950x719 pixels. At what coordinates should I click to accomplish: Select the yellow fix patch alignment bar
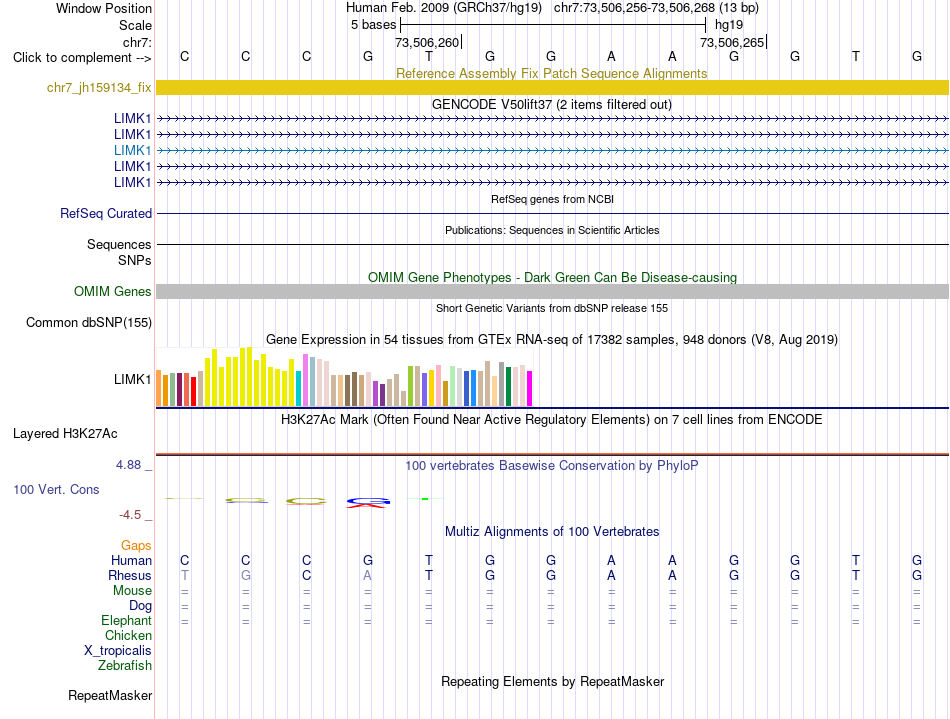coord(552,88)
